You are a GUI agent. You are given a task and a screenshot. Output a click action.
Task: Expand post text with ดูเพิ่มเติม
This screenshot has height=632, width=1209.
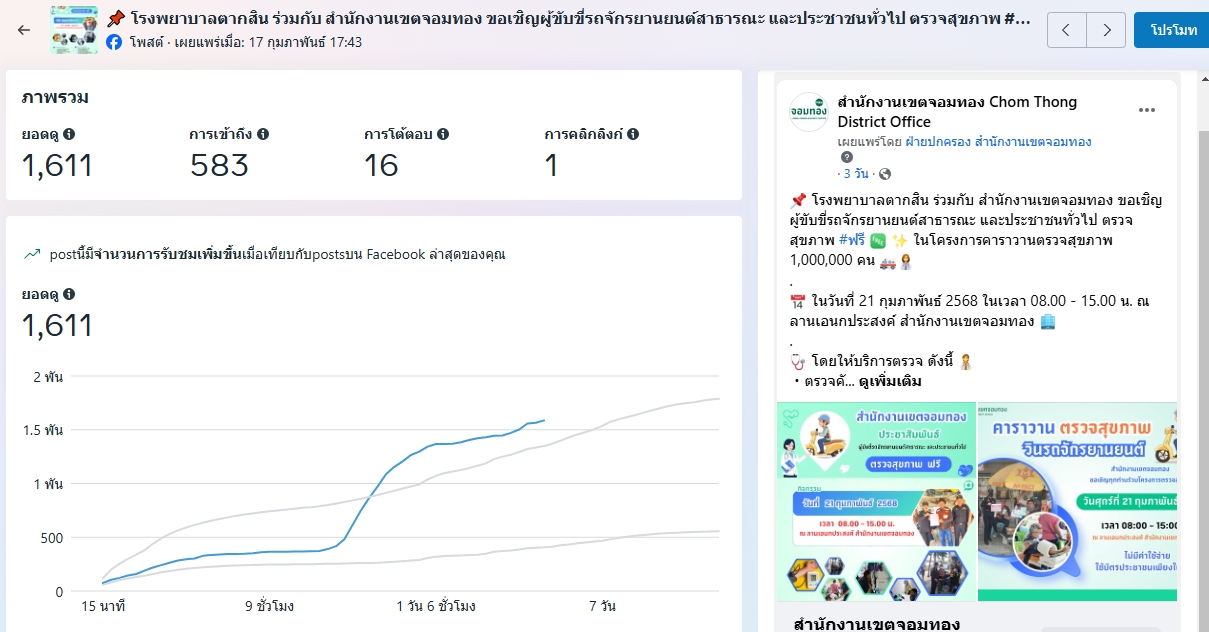[890, 382]
